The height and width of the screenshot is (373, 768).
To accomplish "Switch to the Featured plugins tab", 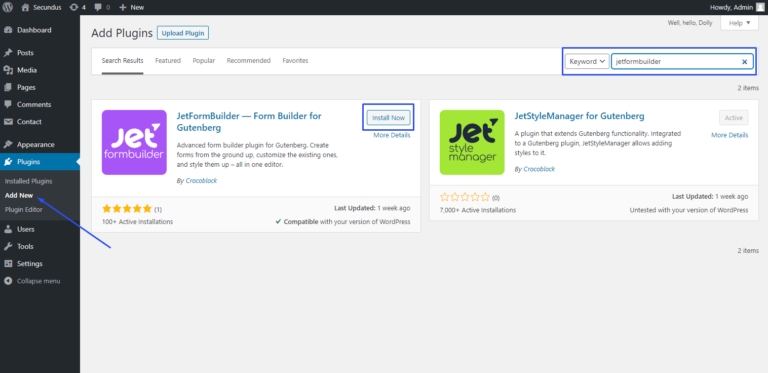I will click(x=168, y=61).
